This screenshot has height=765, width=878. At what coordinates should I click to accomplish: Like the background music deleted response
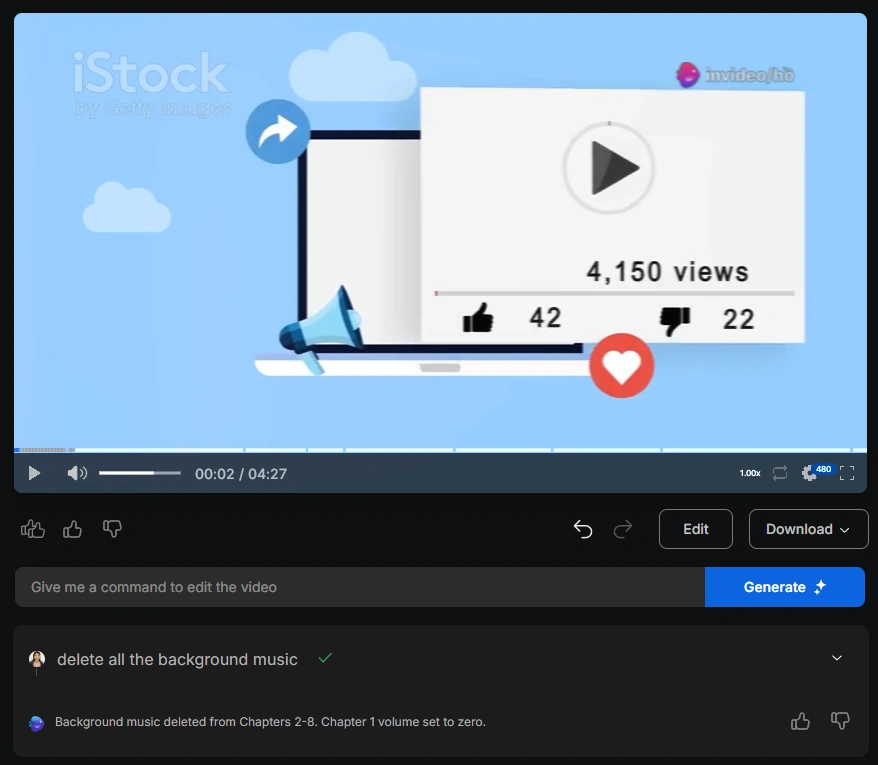(800, 721)
